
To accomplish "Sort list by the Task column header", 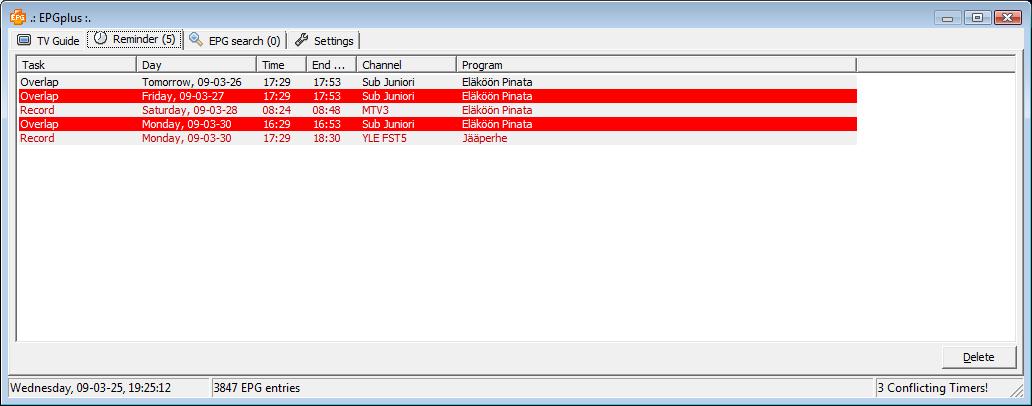I will pyautogui.click(x=76, y=65).
